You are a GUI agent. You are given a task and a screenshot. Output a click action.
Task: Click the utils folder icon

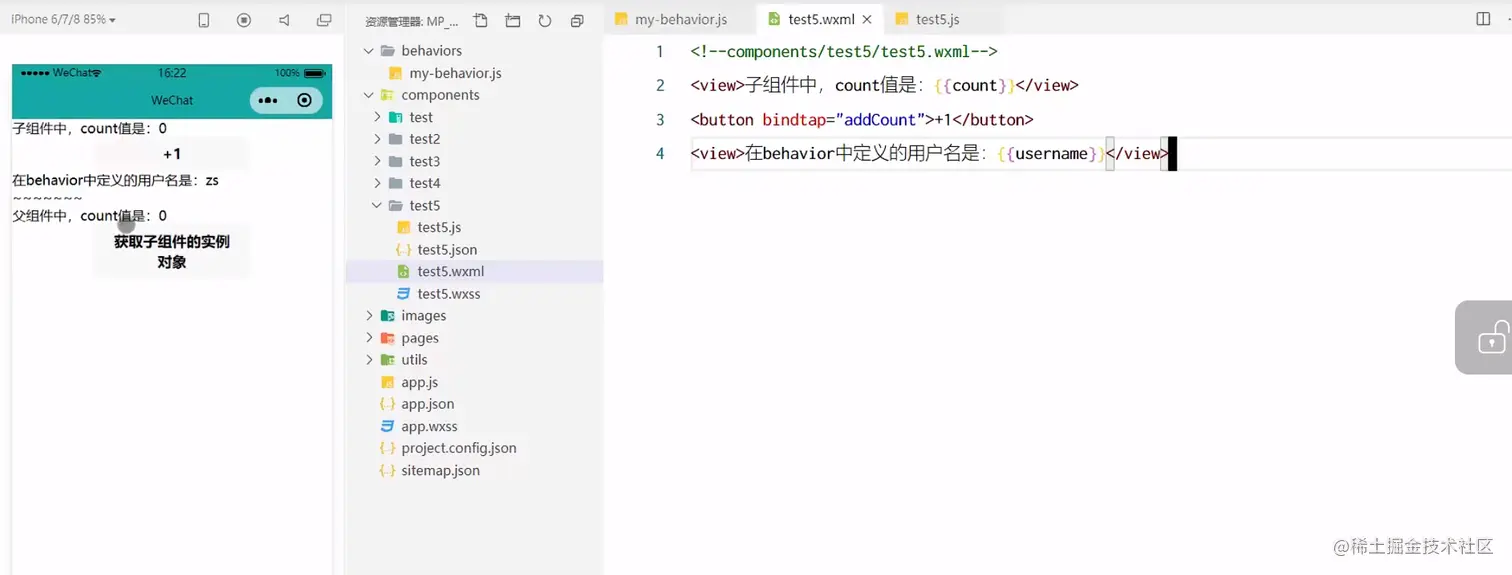pyautogui.click(x=387, y=360)
